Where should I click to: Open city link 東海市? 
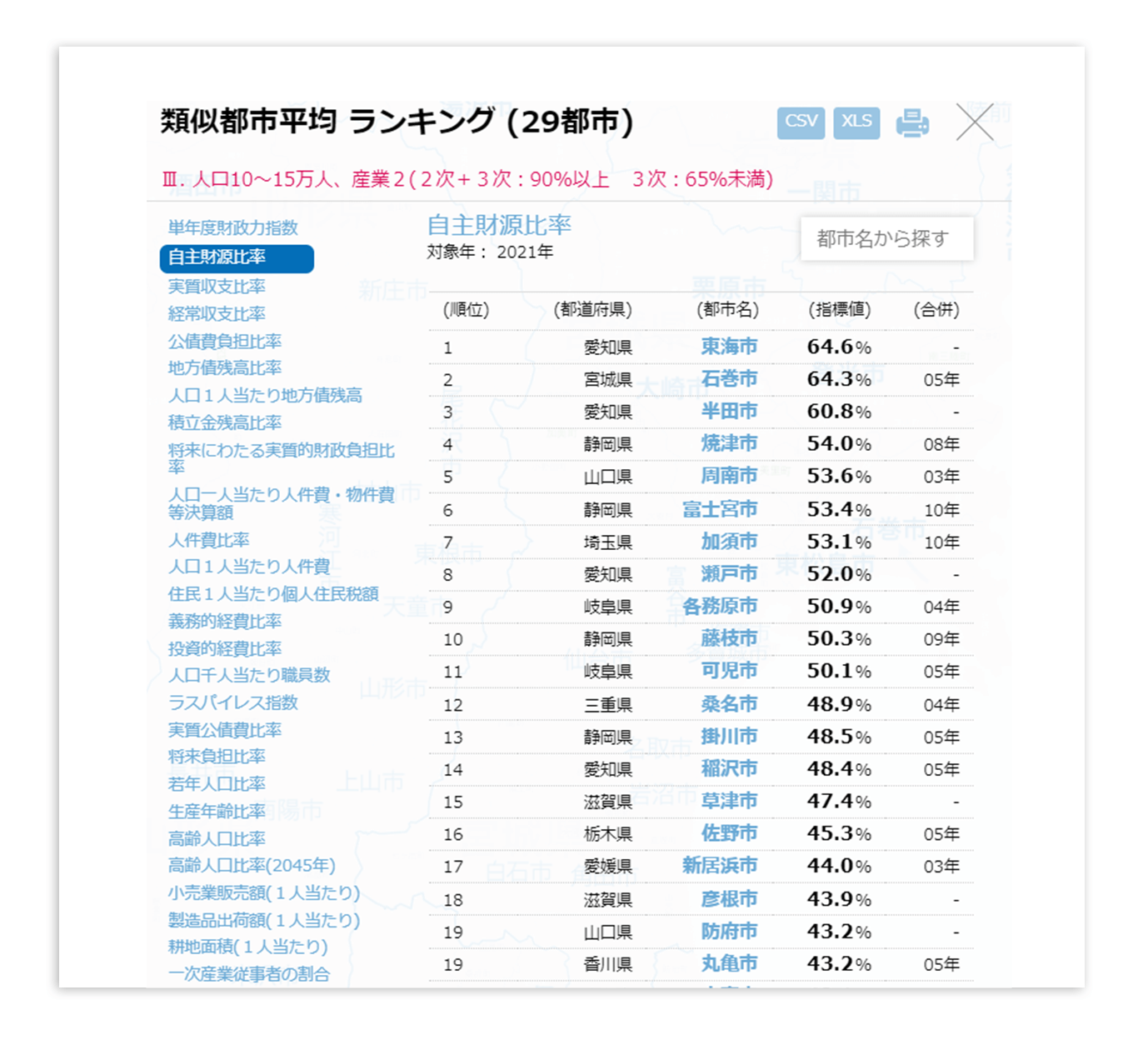[x=729, y=347]
